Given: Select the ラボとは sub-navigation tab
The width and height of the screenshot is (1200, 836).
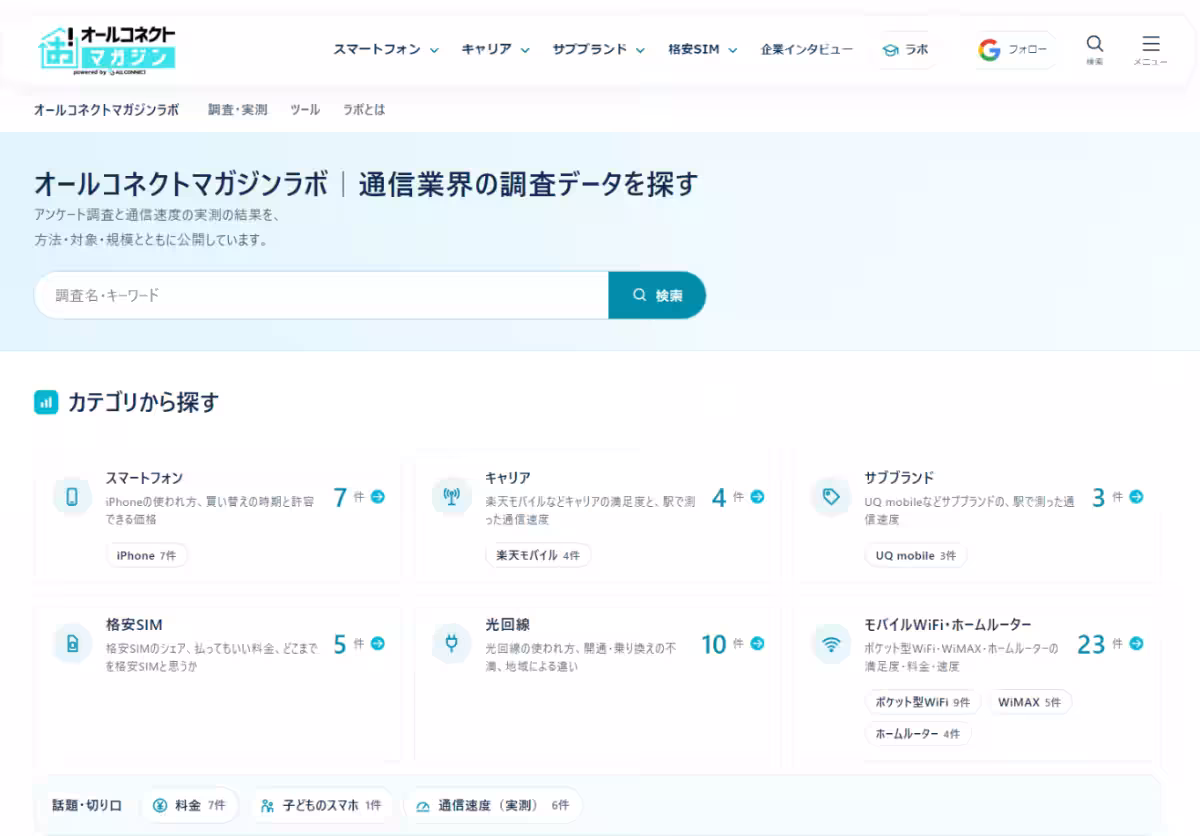Looking at the screenshot, I should point(364,110).
